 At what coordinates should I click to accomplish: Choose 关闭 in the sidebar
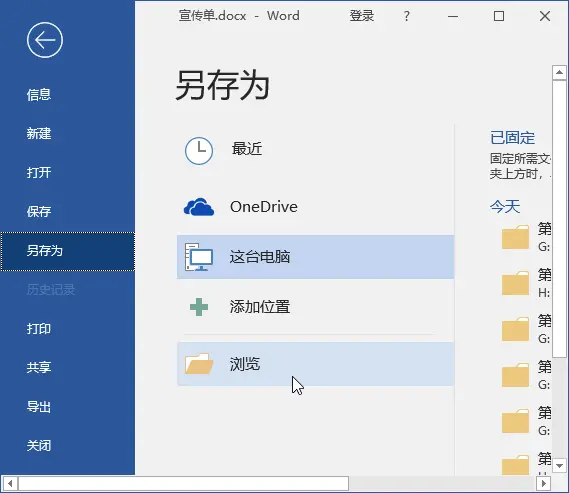[39, 445]
